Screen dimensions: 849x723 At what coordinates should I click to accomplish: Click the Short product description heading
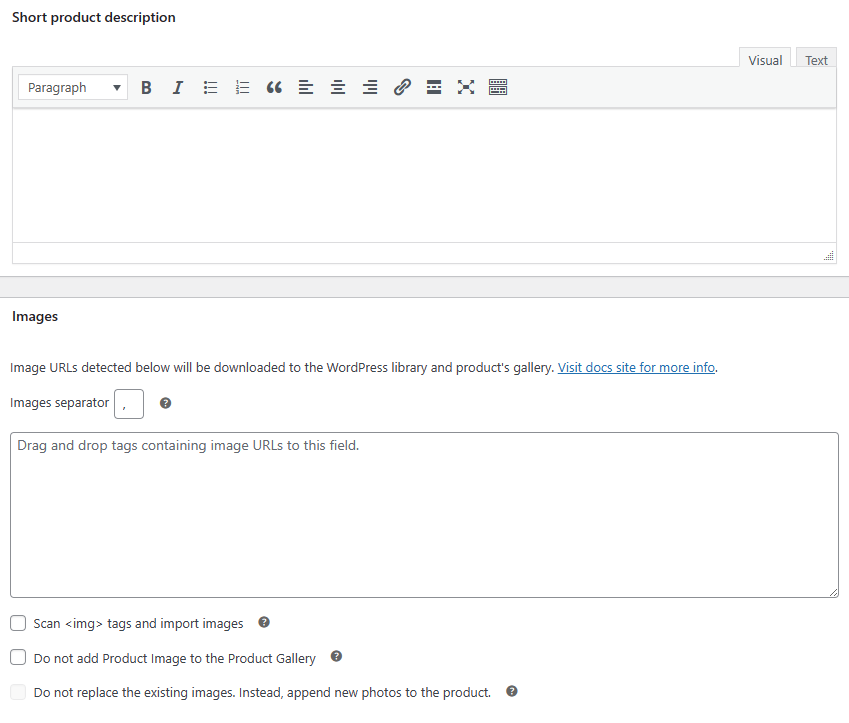coord(94,17)
